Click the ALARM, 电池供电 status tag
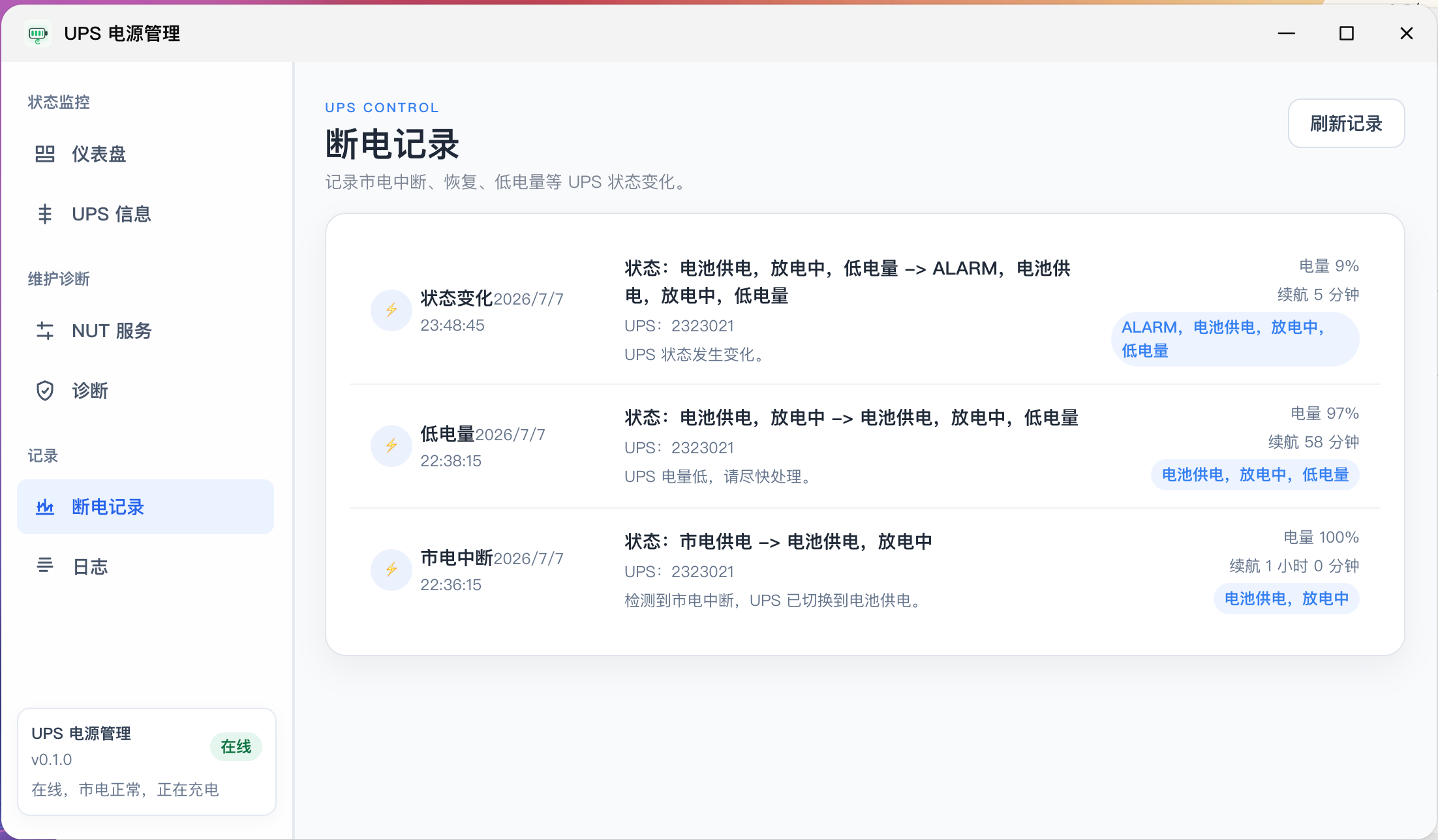This screenshot has width=1438, height=840. [x=1235, y=339]
